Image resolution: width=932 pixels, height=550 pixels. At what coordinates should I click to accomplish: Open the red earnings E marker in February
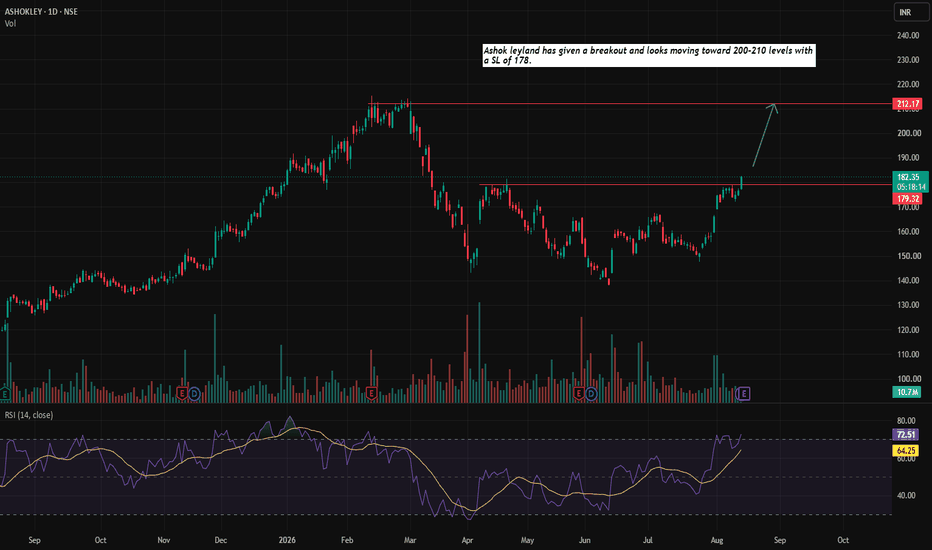click(371, 393)
